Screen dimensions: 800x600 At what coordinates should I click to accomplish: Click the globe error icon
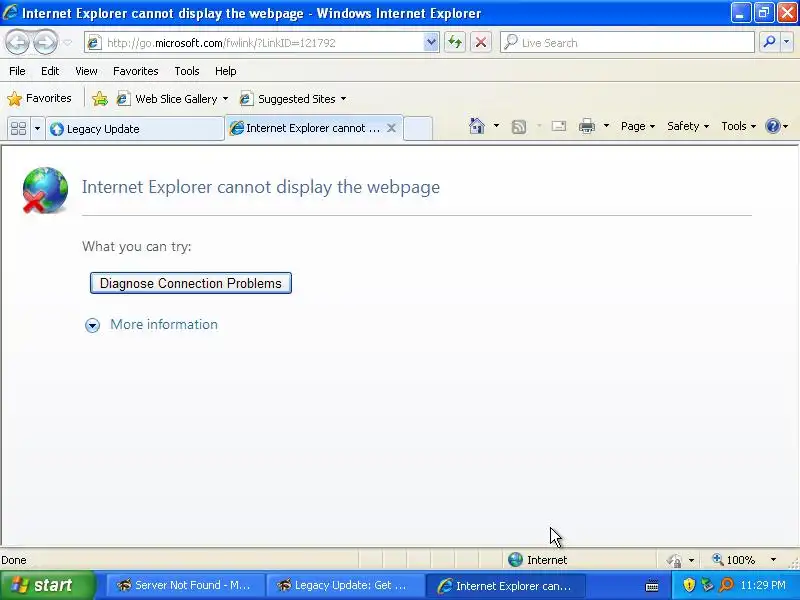(x=45, y=190)
